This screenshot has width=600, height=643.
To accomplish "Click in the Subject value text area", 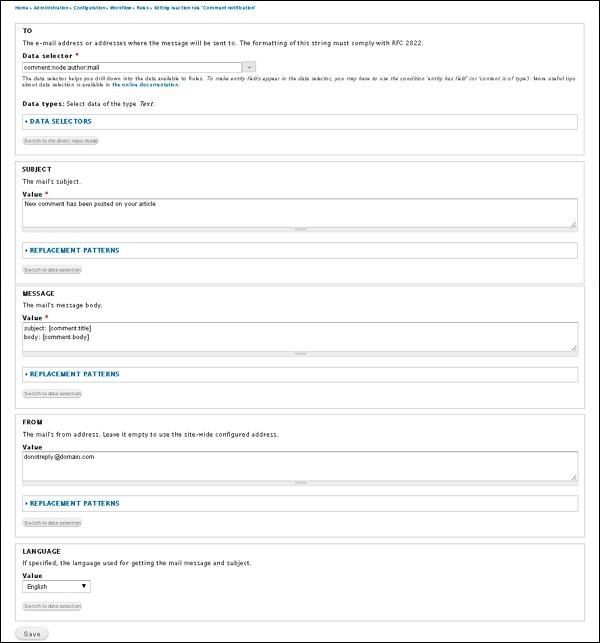I will point(299,211).
